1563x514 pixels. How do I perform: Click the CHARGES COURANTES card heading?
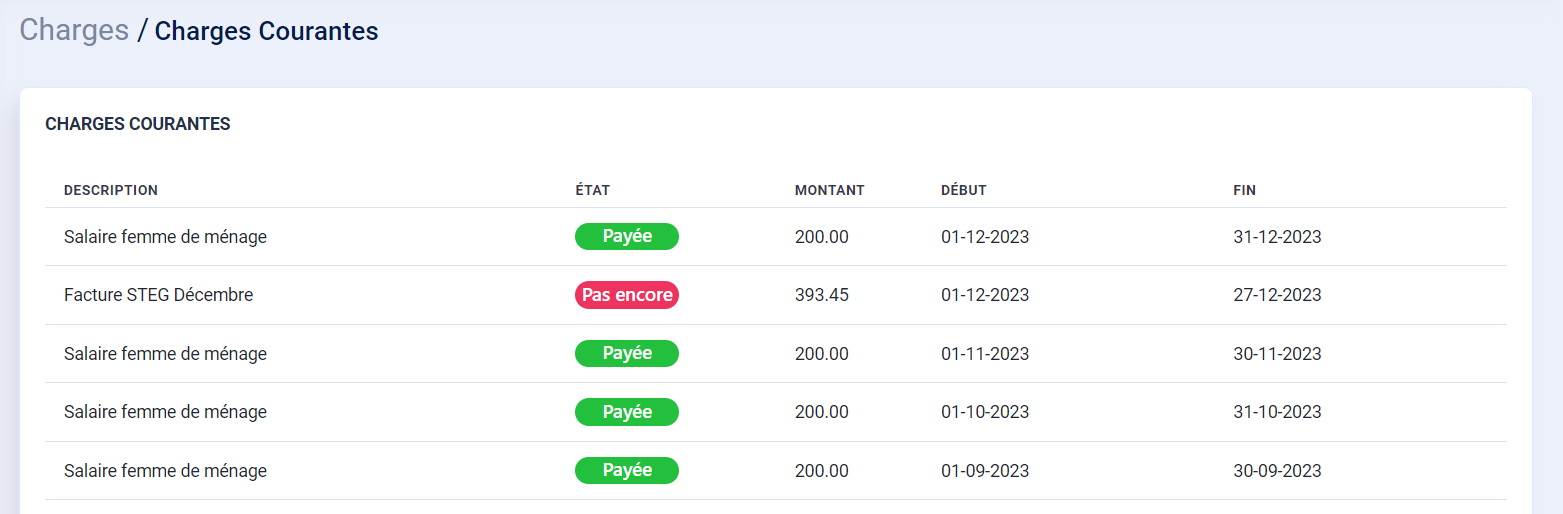[138, 124]
